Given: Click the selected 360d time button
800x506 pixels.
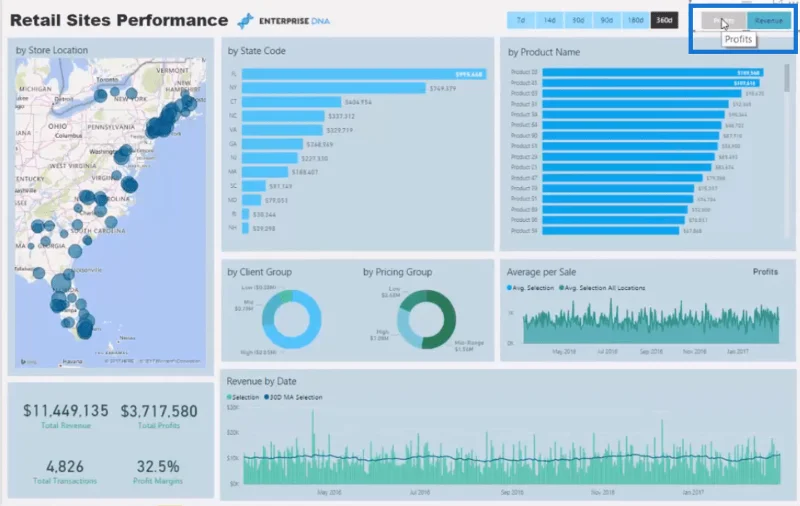Looking at the screenshot, I should click(664, 20).
